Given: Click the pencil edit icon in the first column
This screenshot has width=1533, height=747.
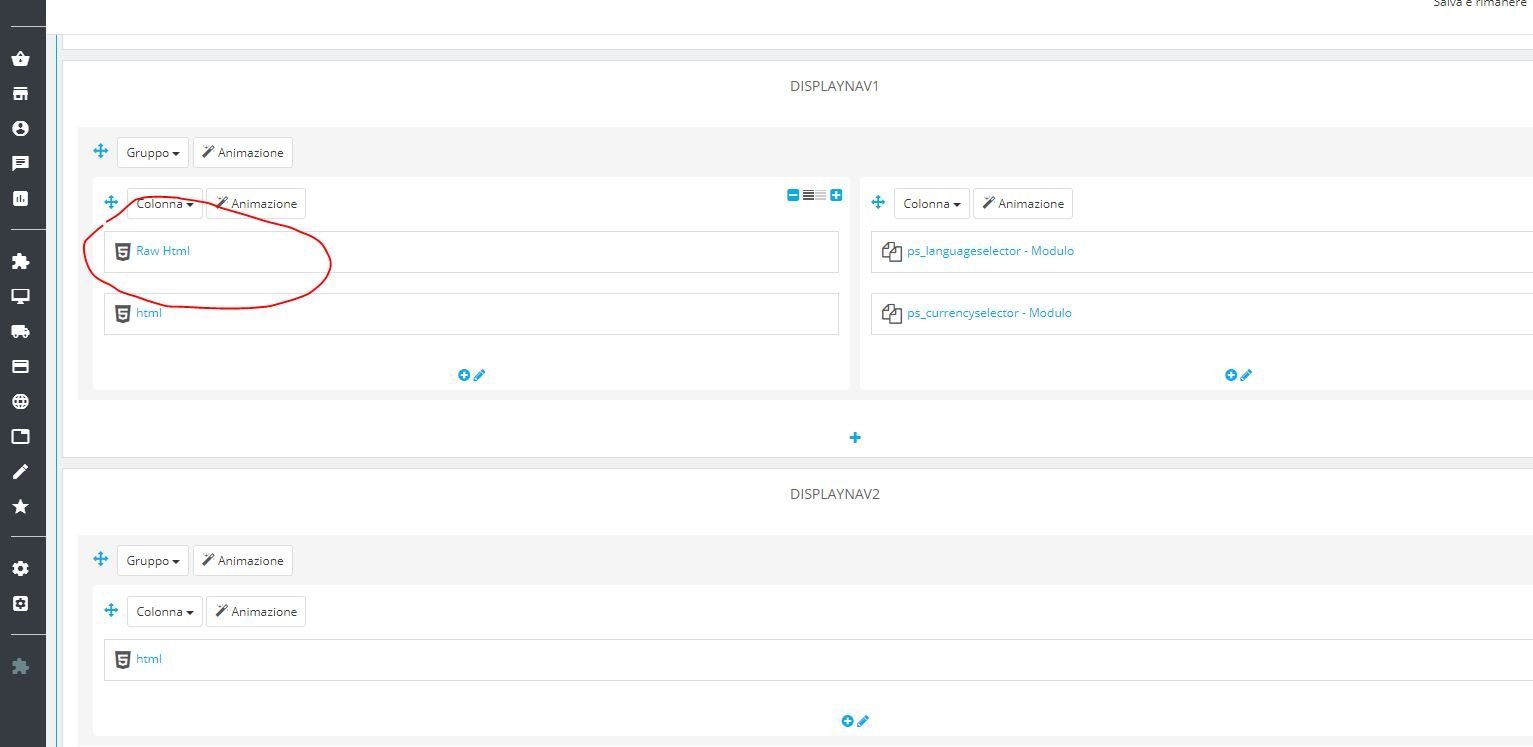Looking at the screenshot, I should 480,375.
